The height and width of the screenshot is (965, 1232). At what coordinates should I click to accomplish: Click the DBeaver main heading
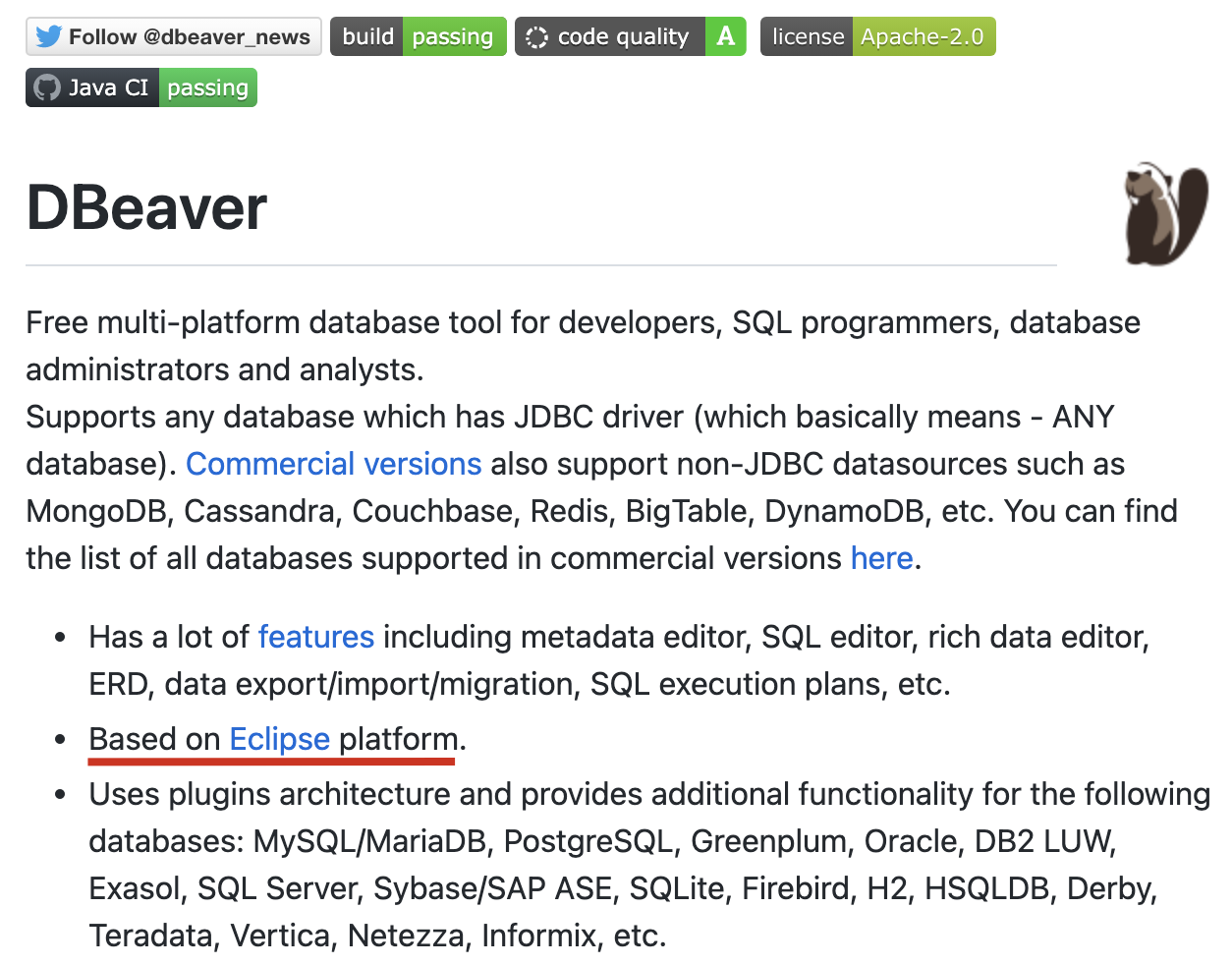click(x=146, y=208)
